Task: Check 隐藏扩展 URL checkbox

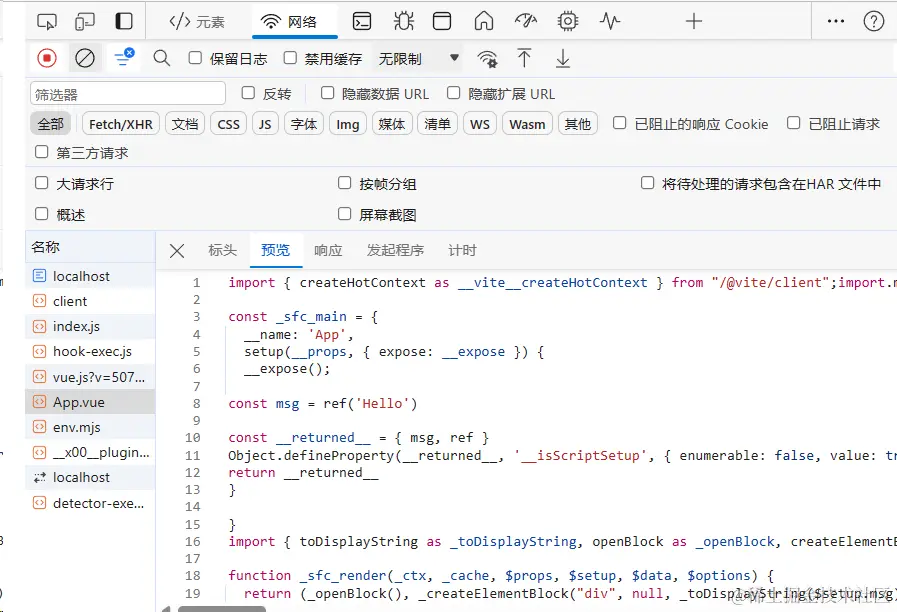Action: pos(453,93)
